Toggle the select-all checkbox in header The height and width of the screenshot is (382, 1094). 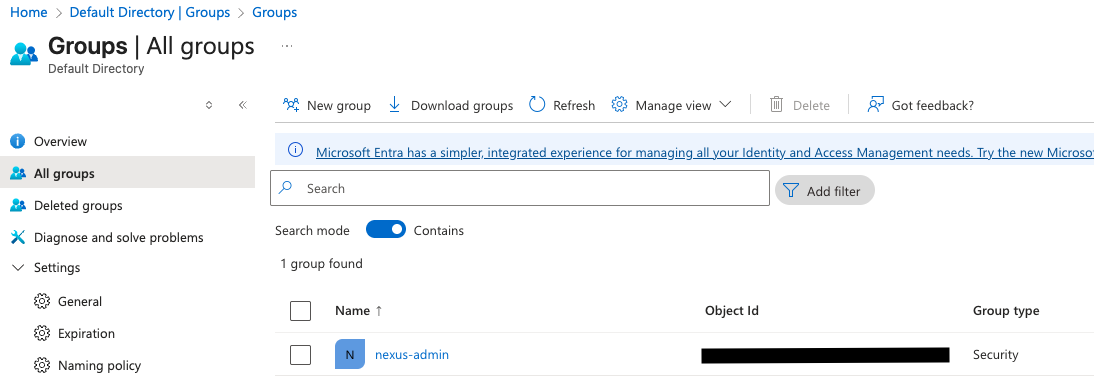[x=300, y=311]
